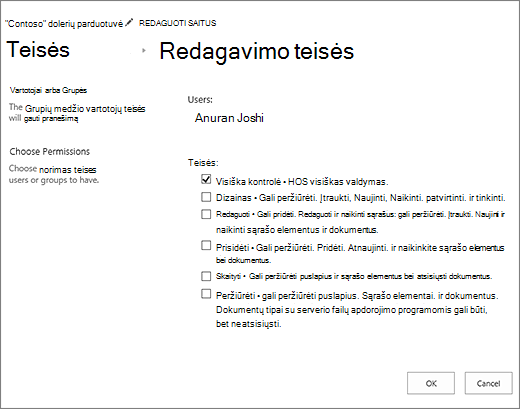Select the Skaityti permission checkbox

click(x=206, y=276)
